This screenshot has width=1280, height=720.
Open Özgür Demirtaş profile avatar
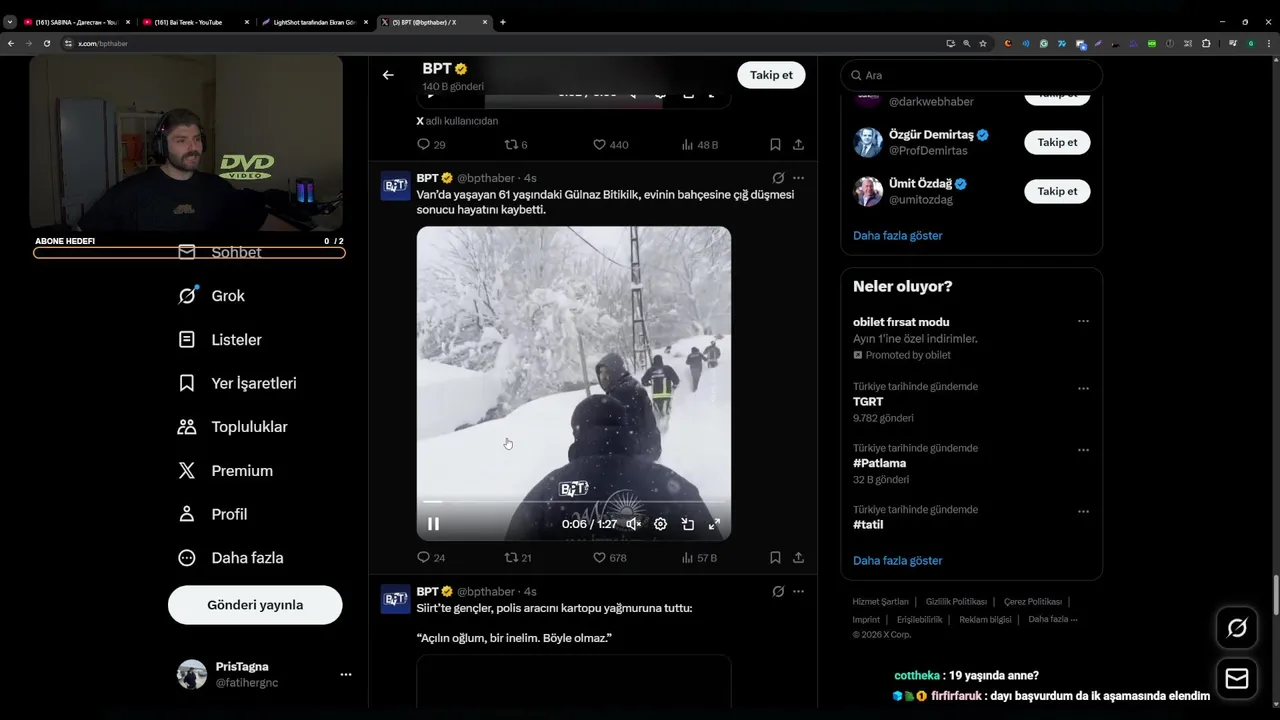coord(868,143)
